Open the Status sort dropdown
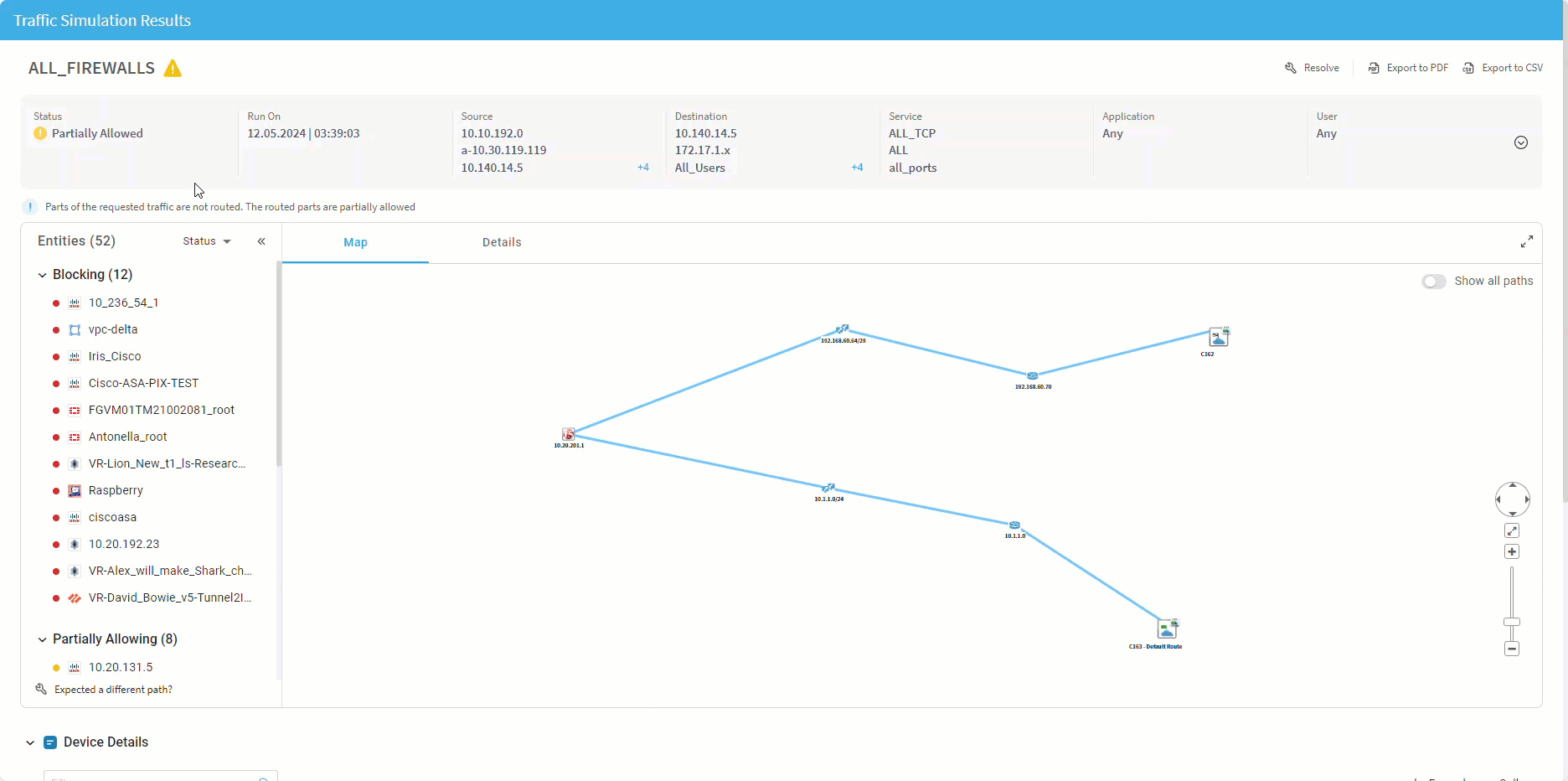This screenshot has height=781, width=1568. pos(206,241)
